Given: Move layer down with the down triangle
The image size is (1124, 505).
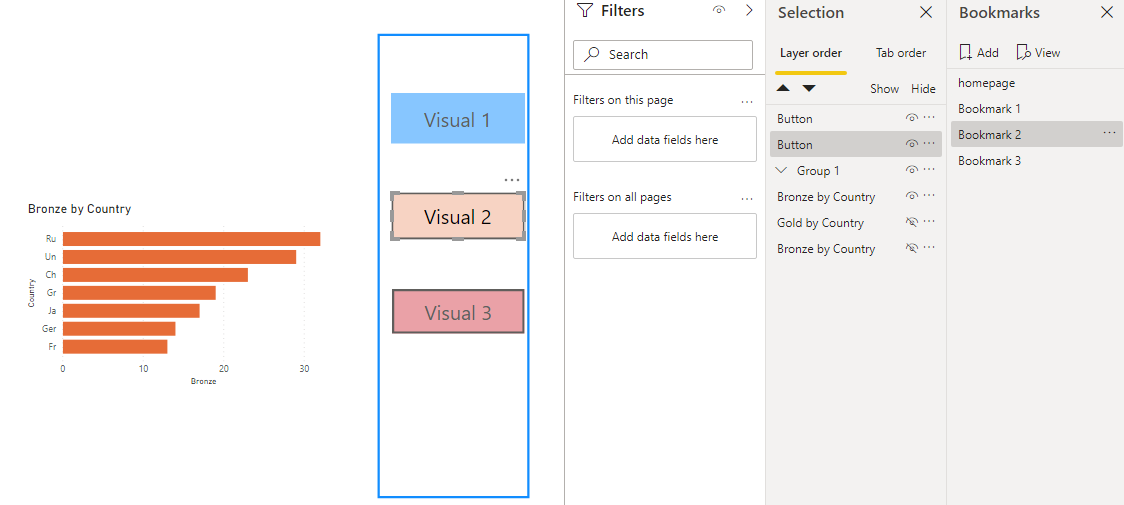Looking at the screenshot, I should [809, 88].
